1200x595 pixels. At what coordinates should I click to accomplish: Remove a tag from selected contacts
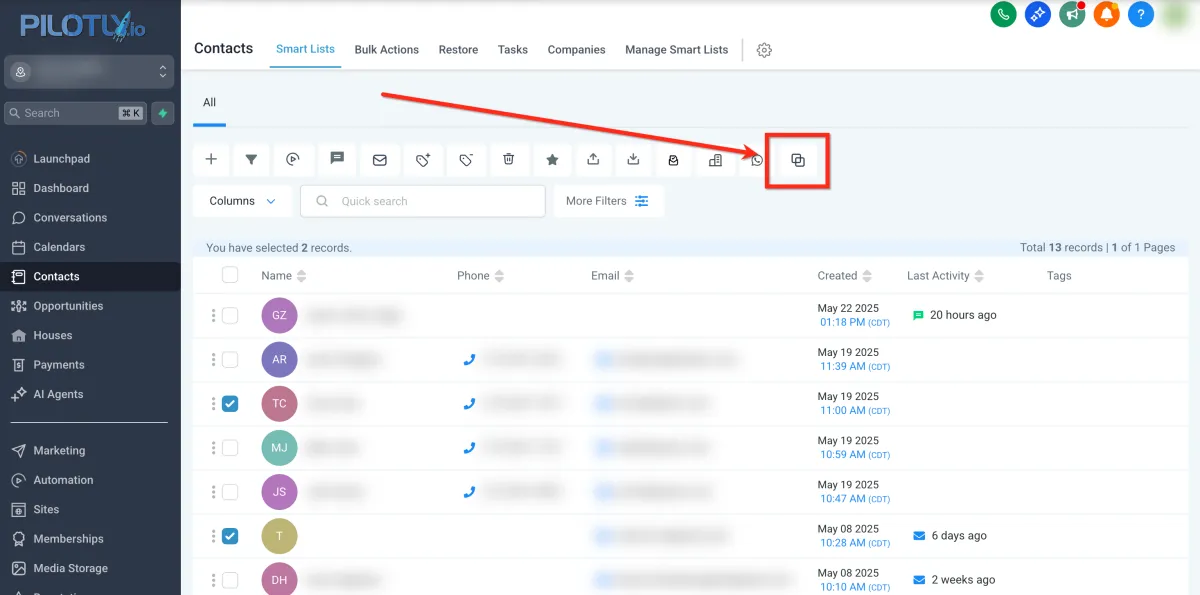coord(465,159)
